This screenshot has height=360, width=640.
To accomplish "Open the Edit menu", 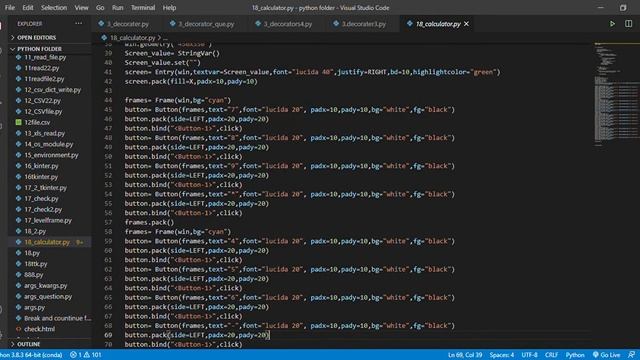I will [28, 8].
